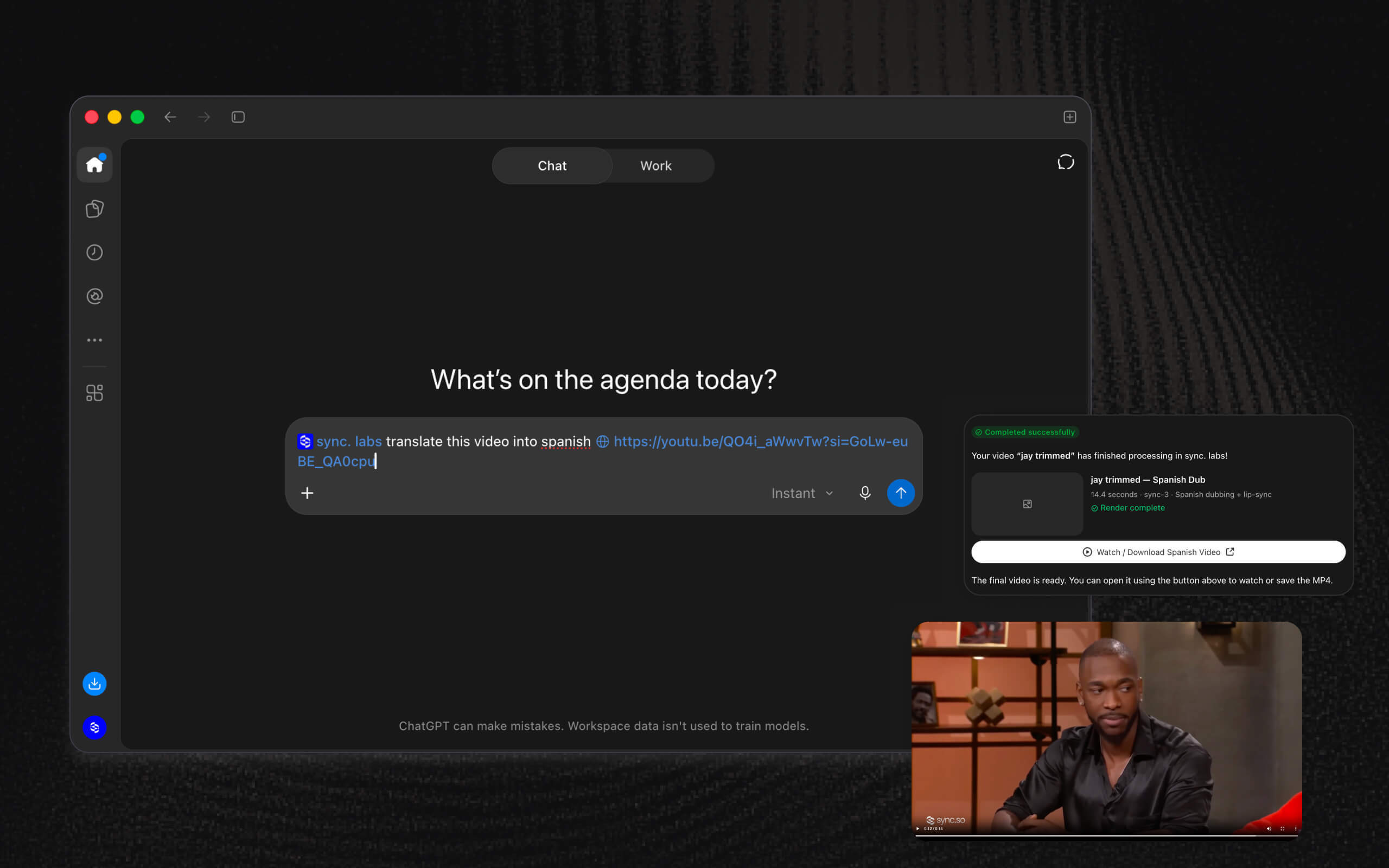1389x868 pixels.
Task: Switch to the Chat tab
Action: pos(552,166)
